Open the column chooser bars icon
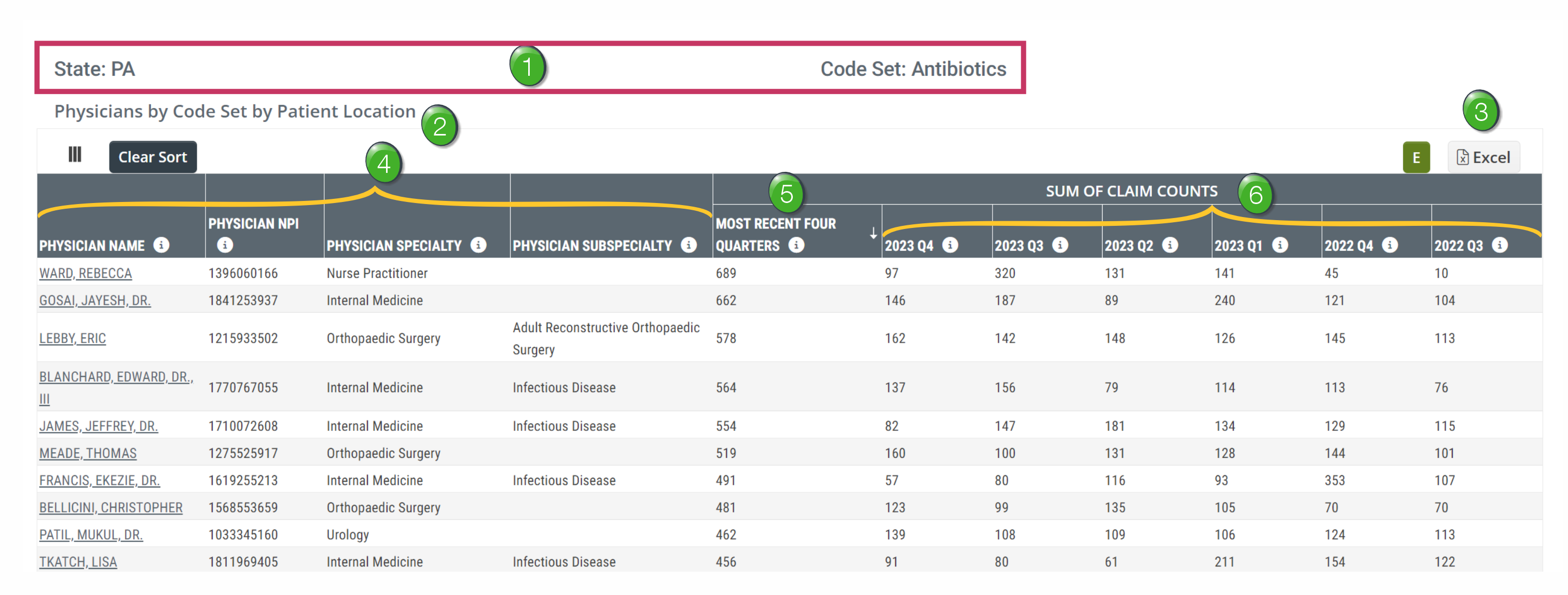Screen dimensions: 1568x595 (75, 155)
